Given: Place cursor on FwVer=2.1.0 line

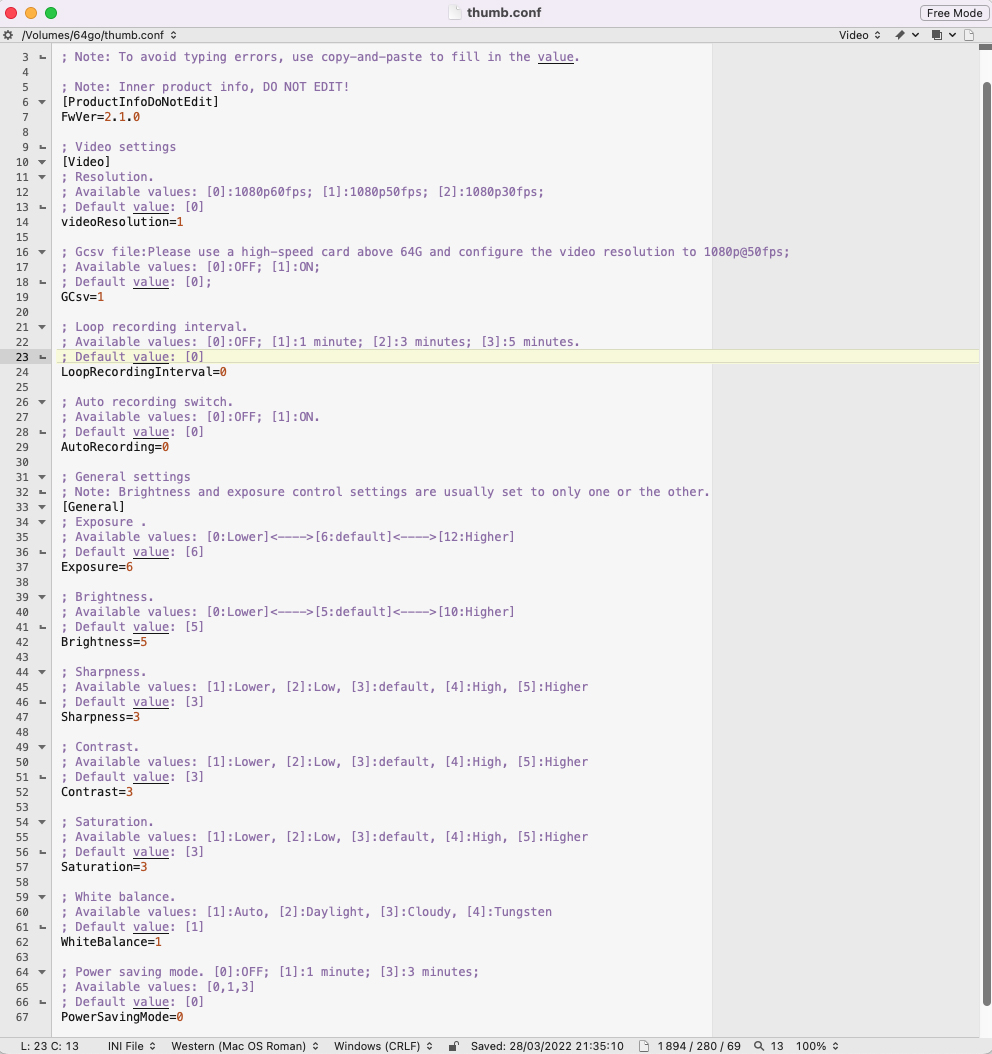Looking at the screenshot, I should pos(101,117).
